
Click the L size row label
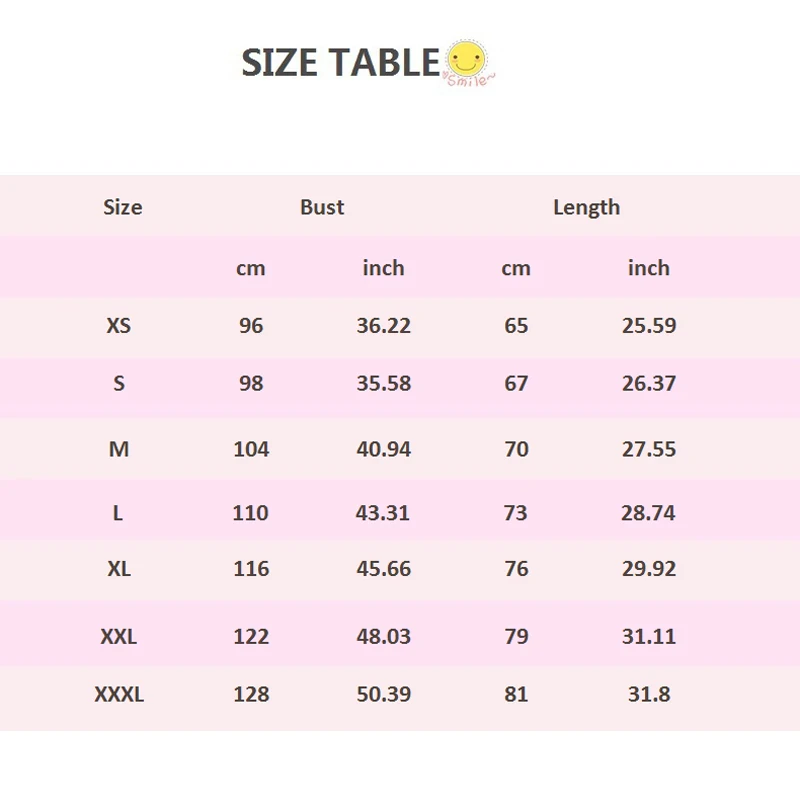click(x=118, y=513)
